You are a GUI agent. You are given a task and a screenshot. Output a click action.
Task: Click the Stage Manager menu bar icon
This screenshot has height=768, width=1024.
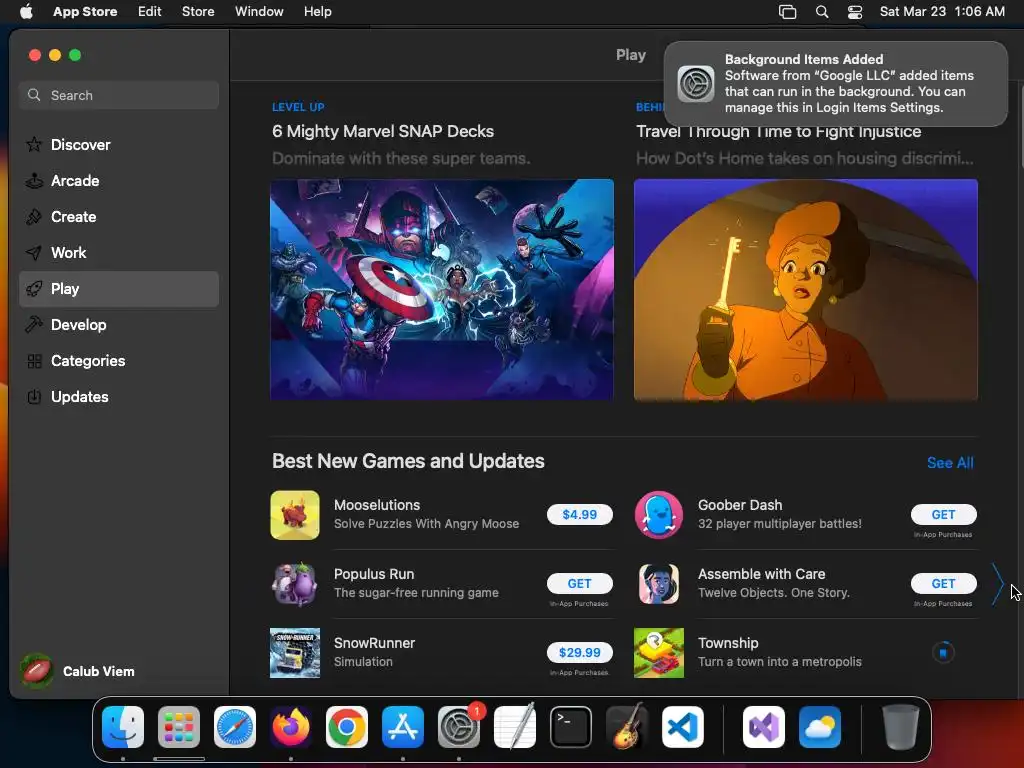click(x=788, y=12)
